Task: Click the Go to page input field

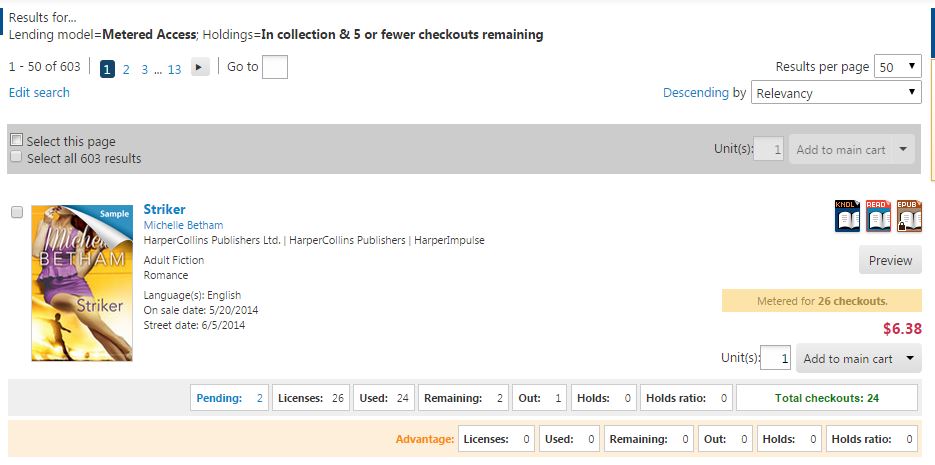Action: tap(275, 67)
